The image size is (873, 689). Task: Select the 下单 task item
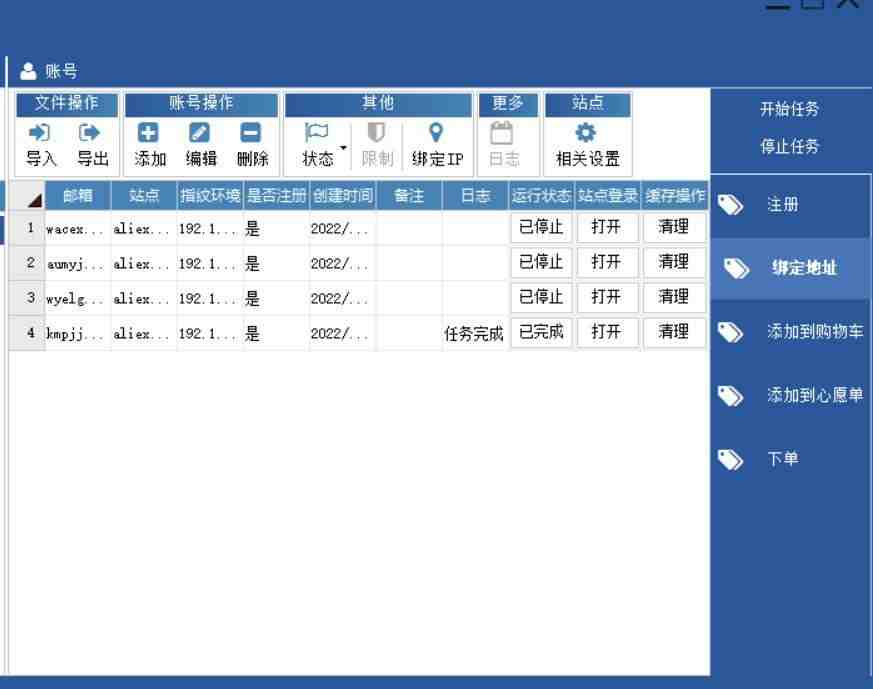pyautogui.click(x=790, y=460)
